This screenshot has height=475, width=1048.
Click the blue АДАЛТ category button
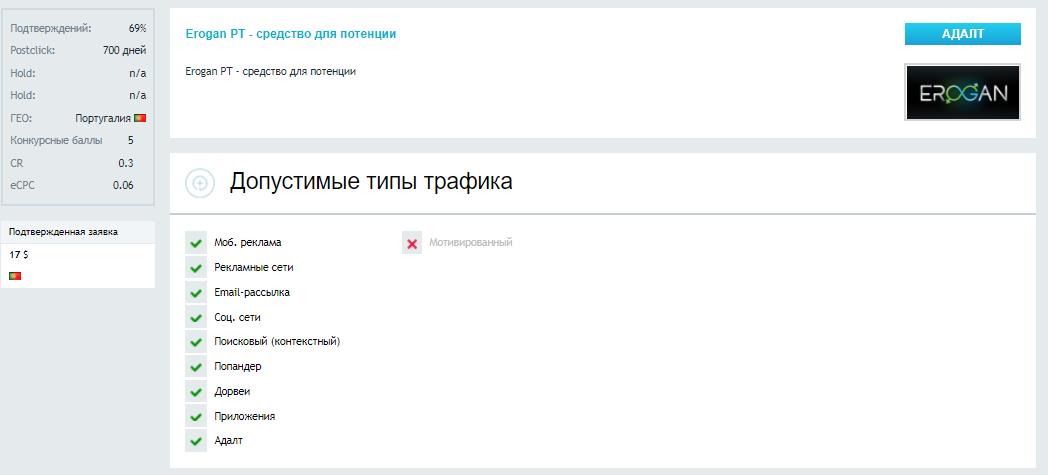click(x=962, y=34)
